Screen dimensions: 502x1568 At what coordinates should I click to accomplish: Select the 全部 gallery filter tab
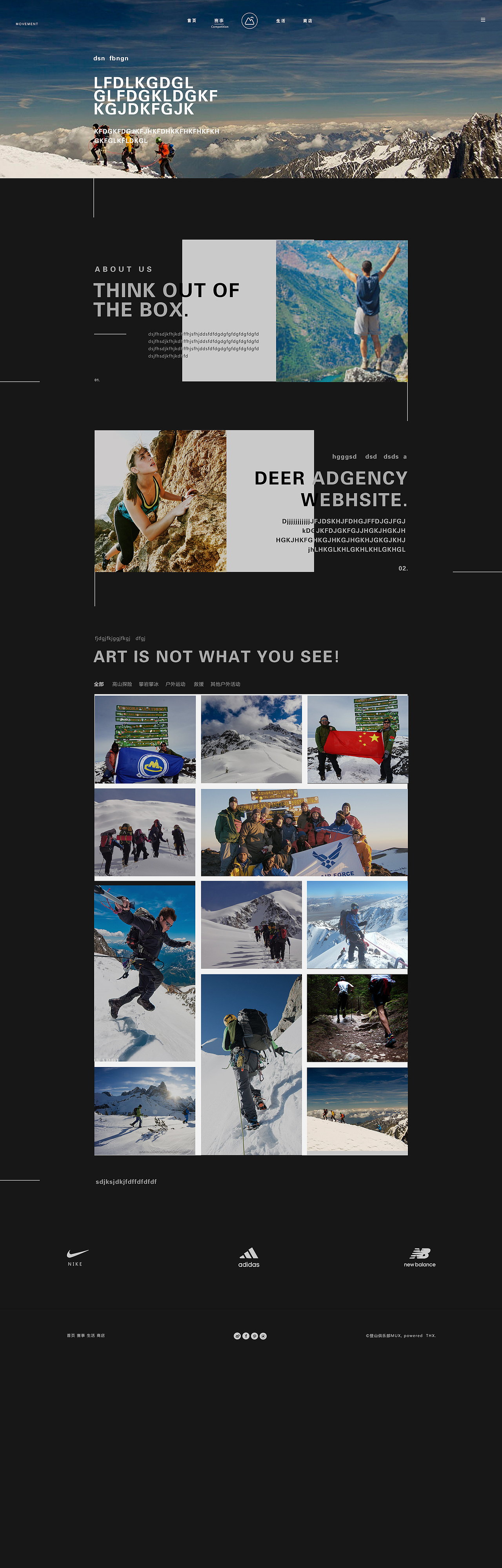click(x=99, y=684)
